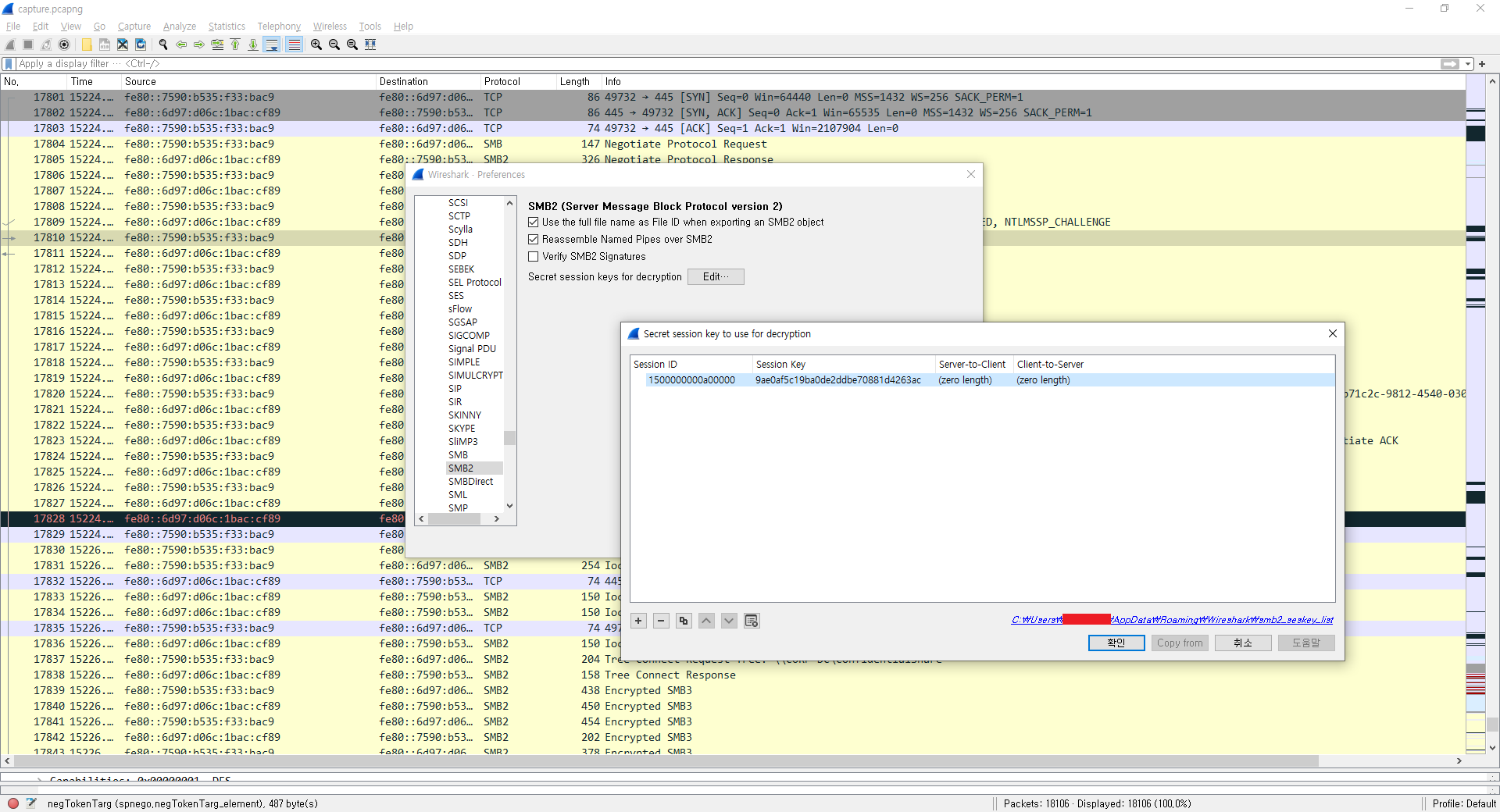Start capturing packets with the shark fin icon
1500x812 pixels.
(10, 45)
